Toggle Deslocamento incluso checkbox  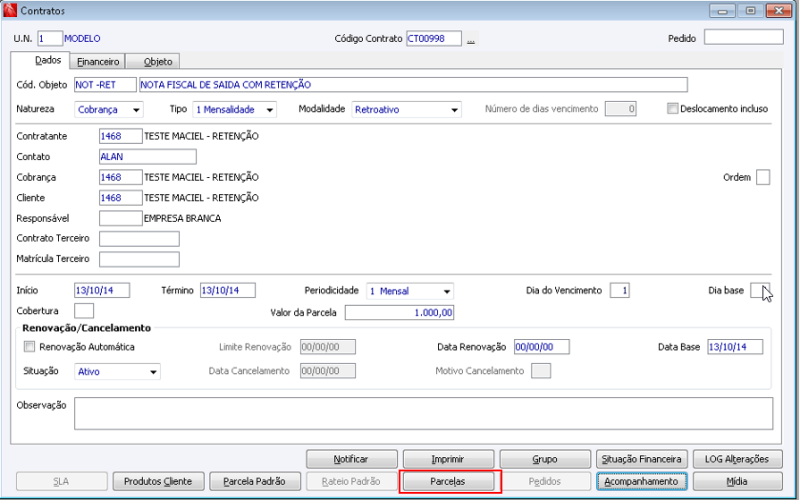(x=672, y=109)
